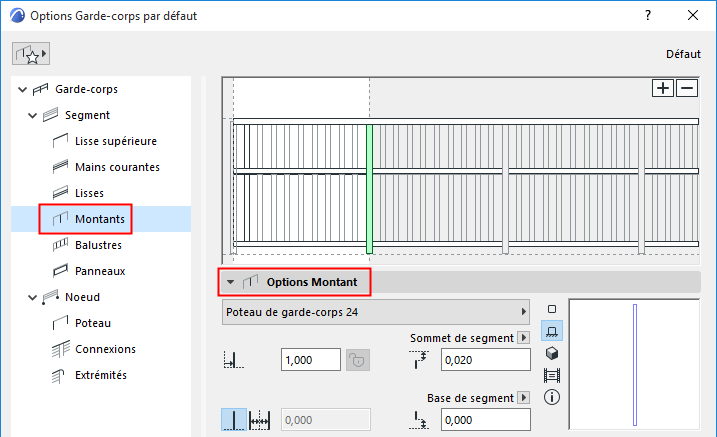Select the small square preview mode

552,309
